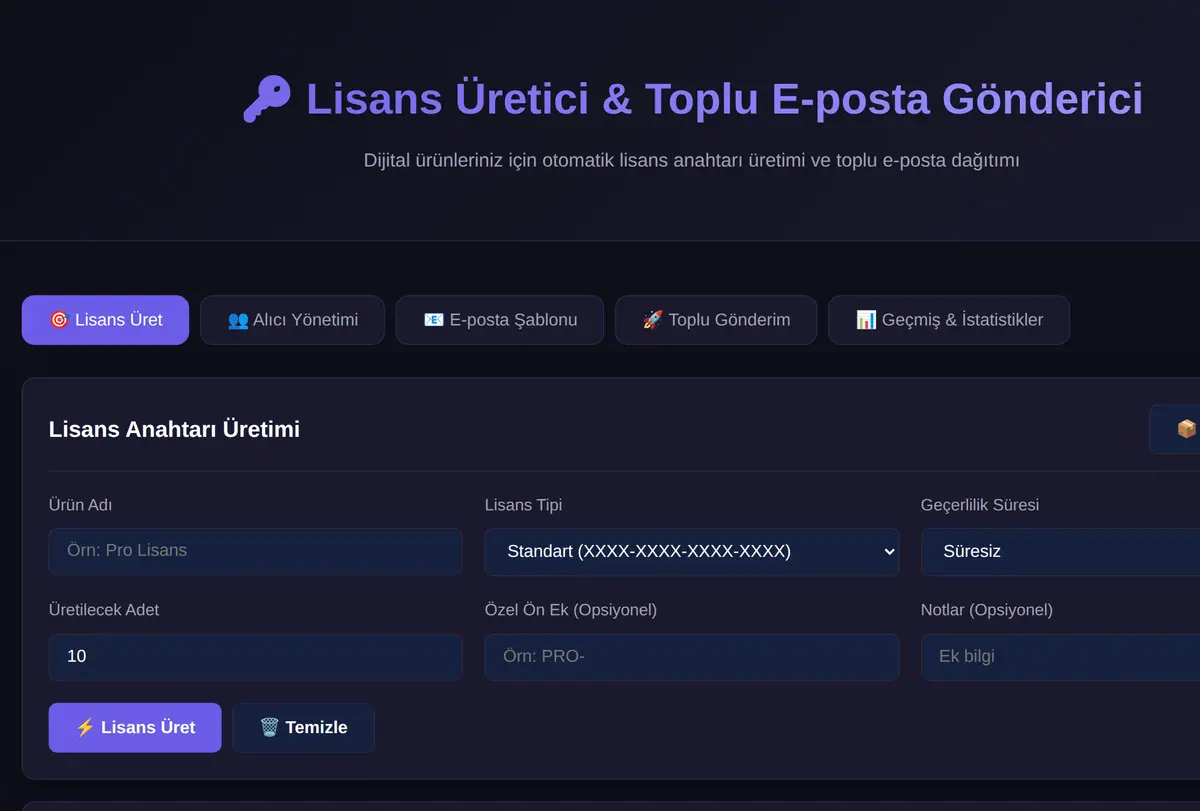Screen dimensions: 1200x811
Task: Open the Geçerlilik Süresi dropdown
Action: click(1060, 551)
